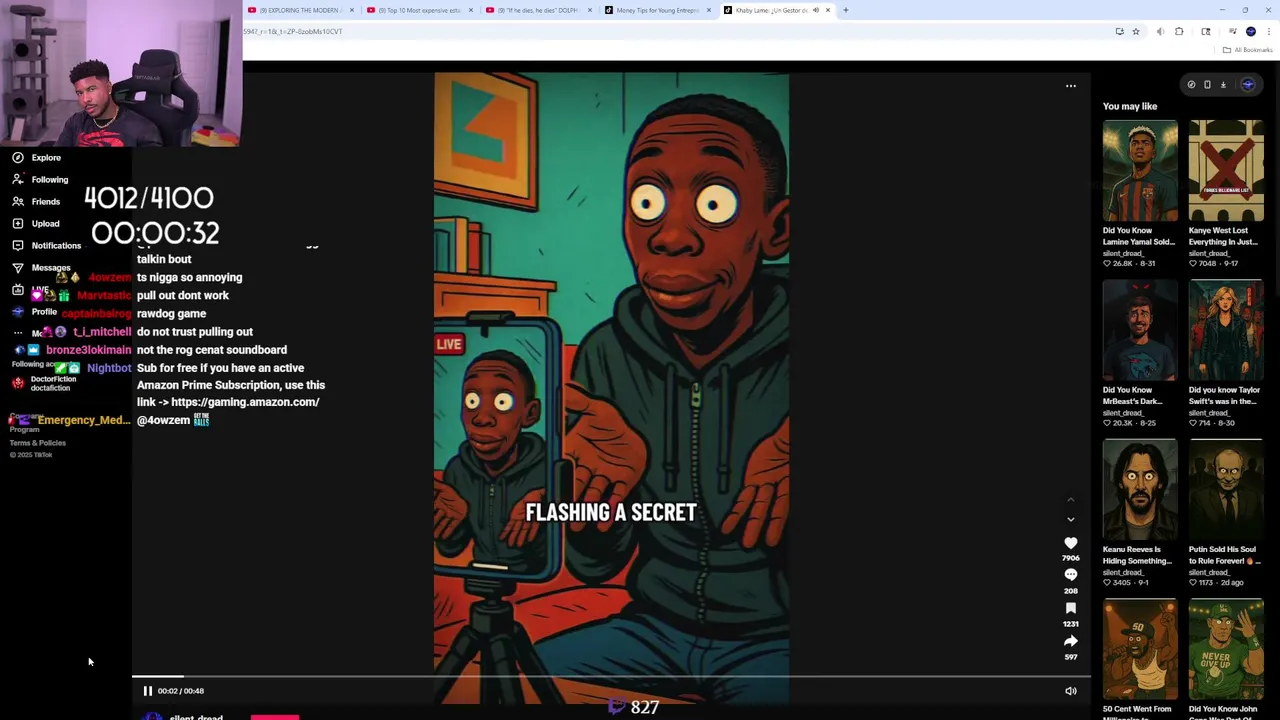Click the Putin Sold His Soul title text

(1224, 555)
